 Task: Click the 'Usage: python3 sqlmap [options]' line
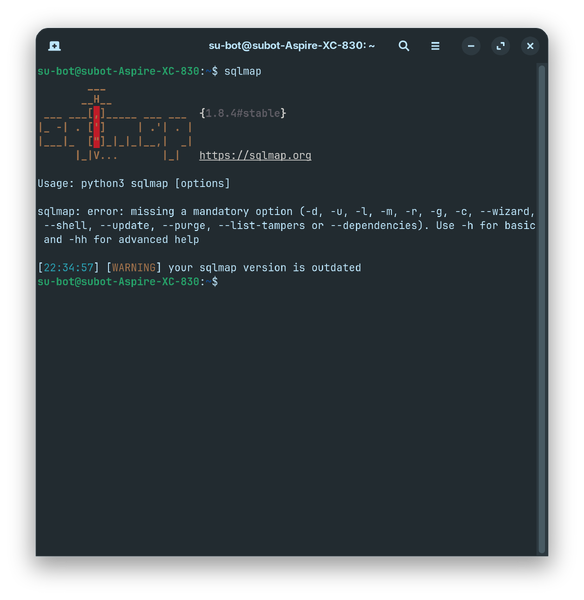[x=134, y=183]
